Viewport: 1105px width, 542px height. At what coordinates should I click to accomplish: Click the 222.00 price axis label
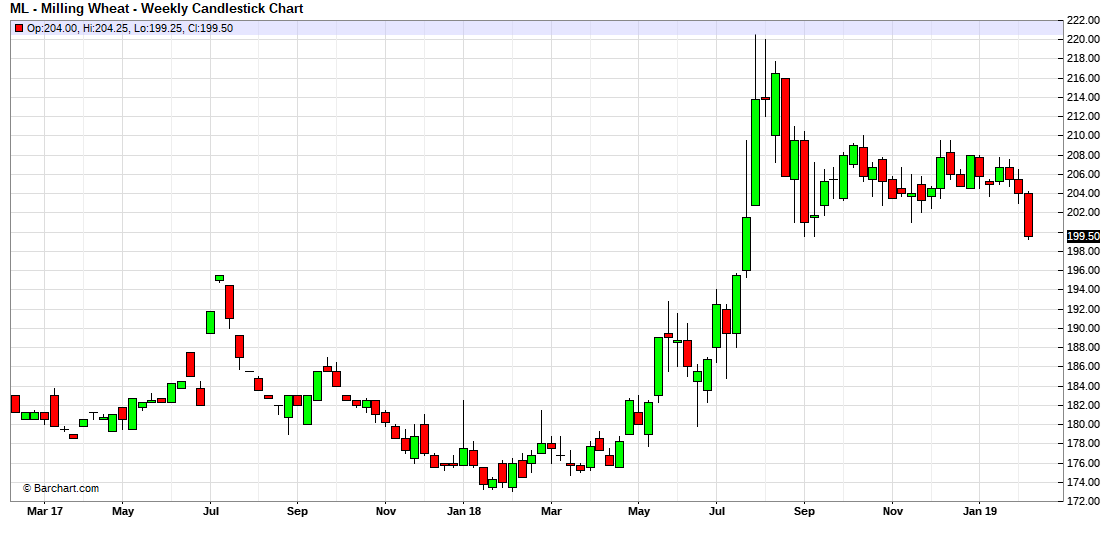click(1083, 20)
